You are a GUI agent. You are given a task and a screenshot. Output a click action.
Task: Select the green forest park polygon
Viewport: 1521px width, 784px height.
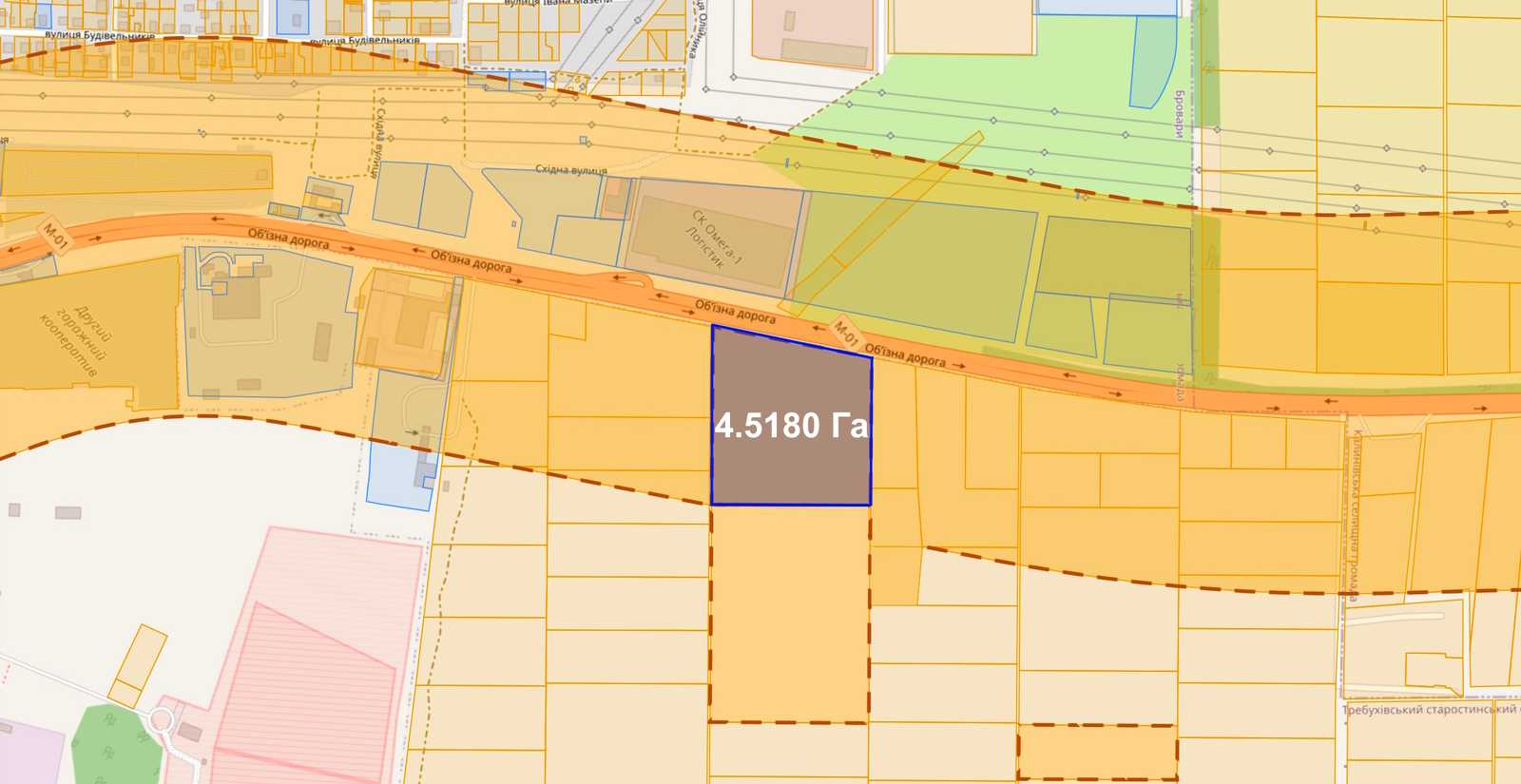[x=116, y=744]
